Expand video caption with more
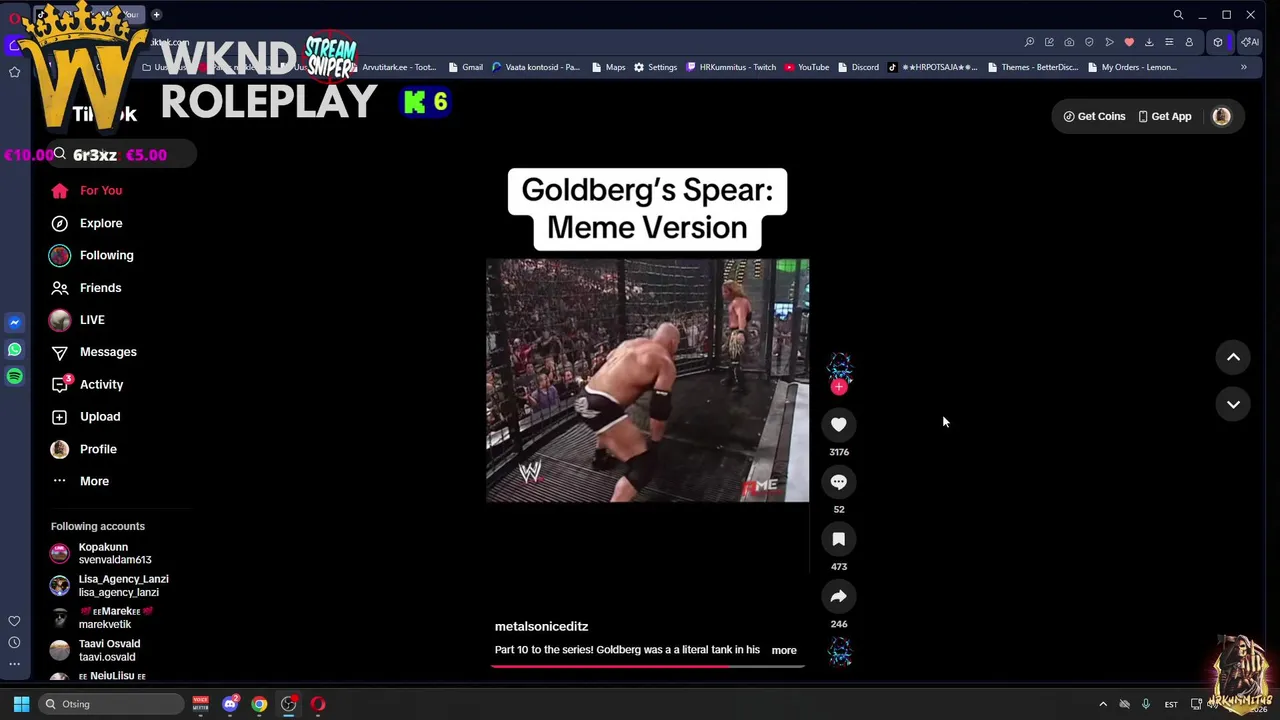Screen dimensions: 1280x720 [784, 650]
